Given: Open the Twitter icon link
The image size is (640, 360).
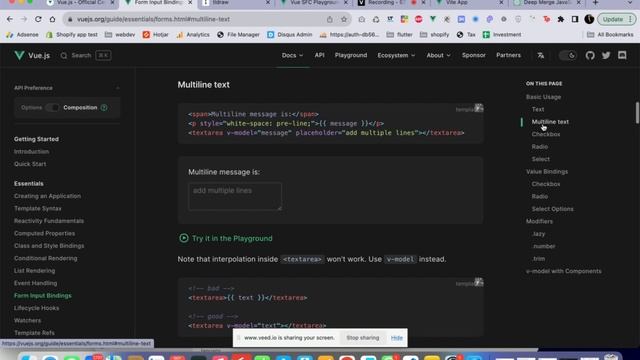Looking at the screenshot, I should click(606, 55).
